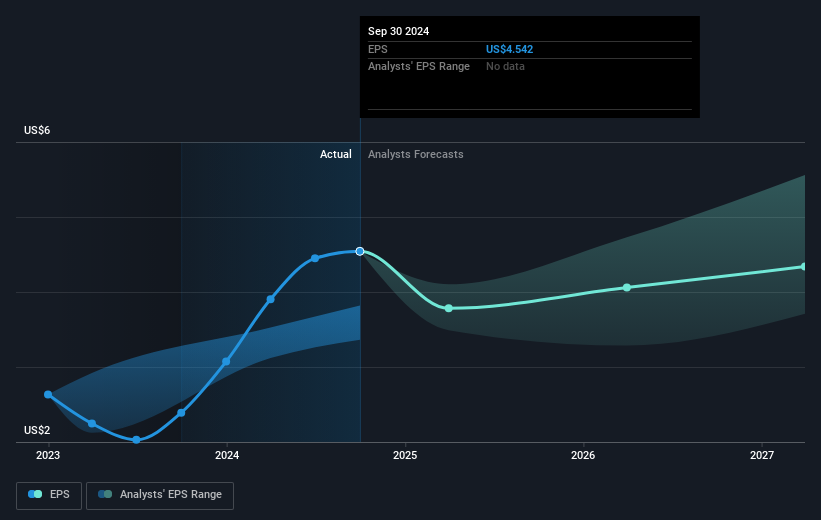Click the 'Analysts Forecasts' label
Image resolution: width=821 pixels, height=520 pixels.
[416, 154]
